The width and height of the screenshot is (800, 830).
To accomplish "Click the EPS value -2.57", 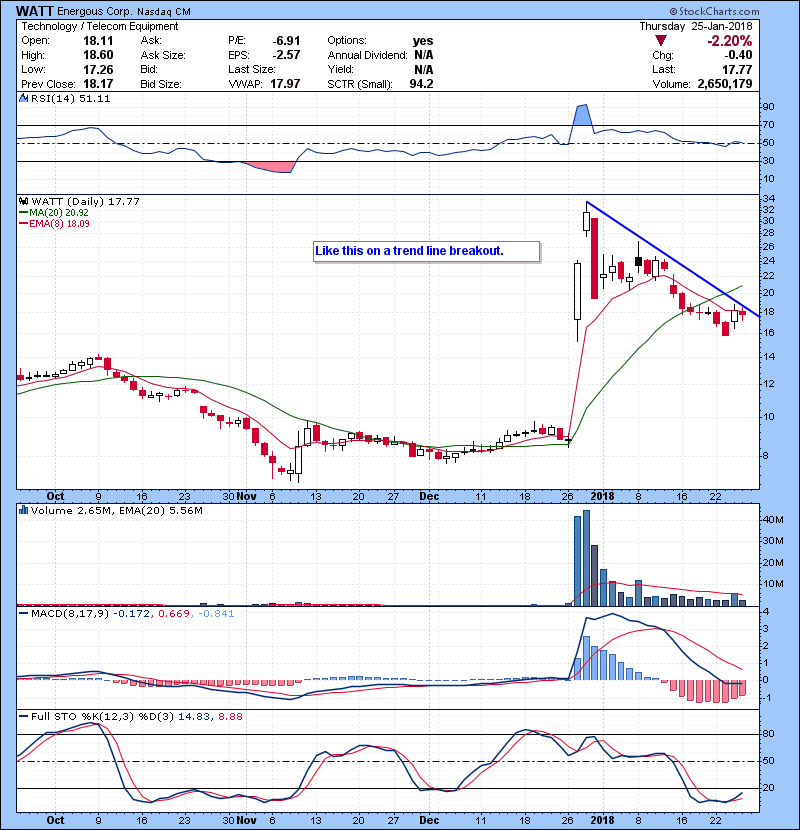I will pyautogui.click(x=286, y=55).
